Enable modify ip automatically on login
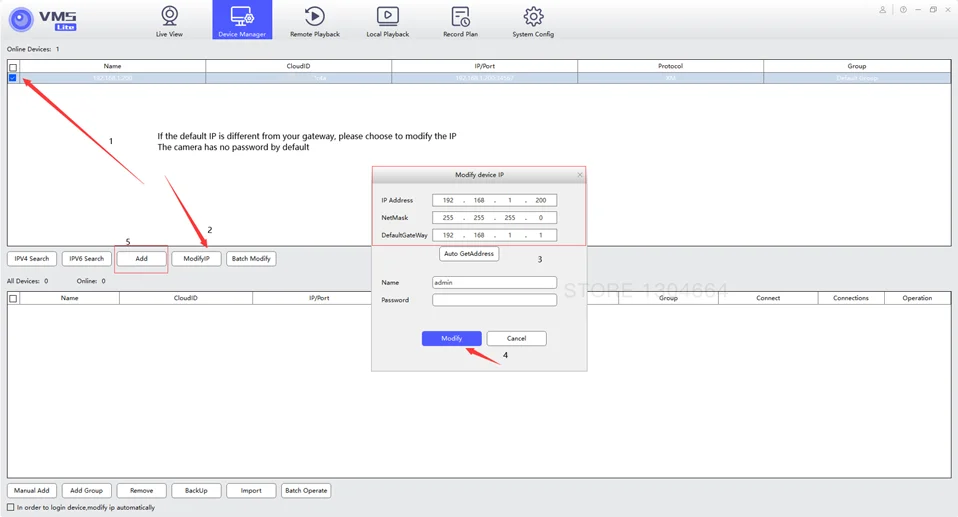Image resolution: width=958 pixels, height=517 pixels. tap(10, 507)
